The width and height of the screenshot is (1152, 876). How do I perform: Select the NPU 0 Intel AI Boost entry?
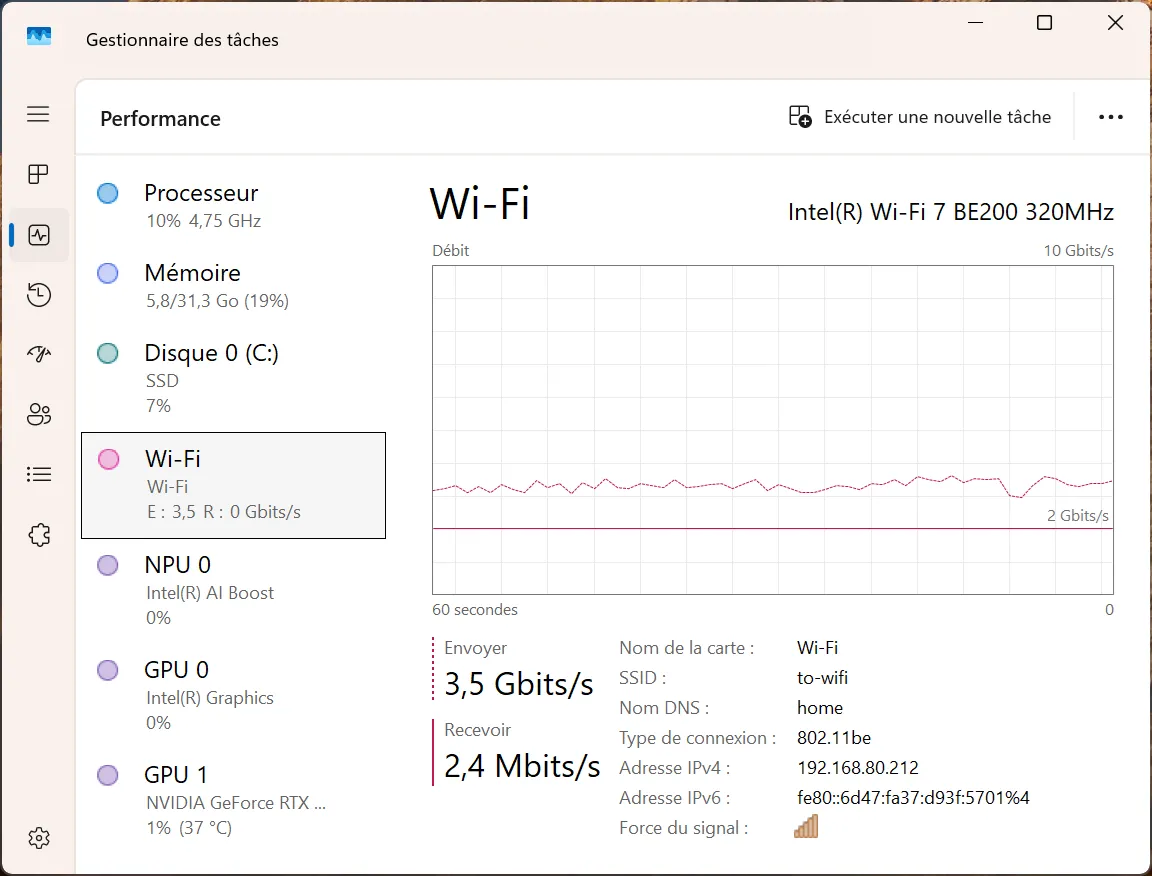point(233,591)
